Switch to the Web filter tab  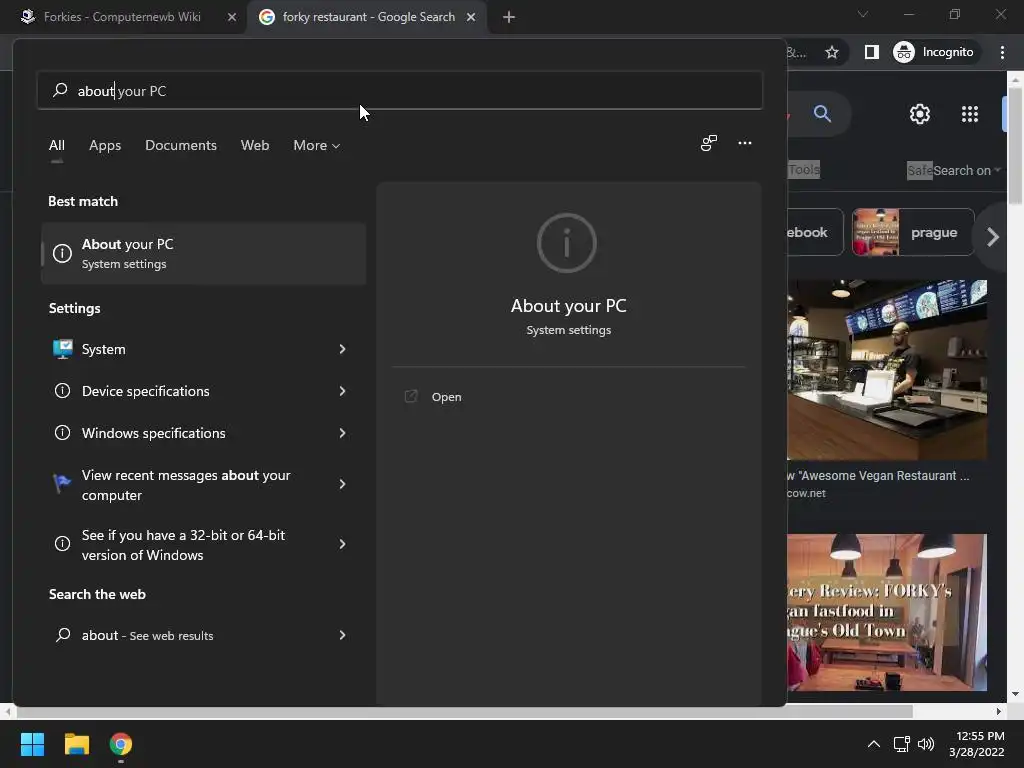(255, 146)
